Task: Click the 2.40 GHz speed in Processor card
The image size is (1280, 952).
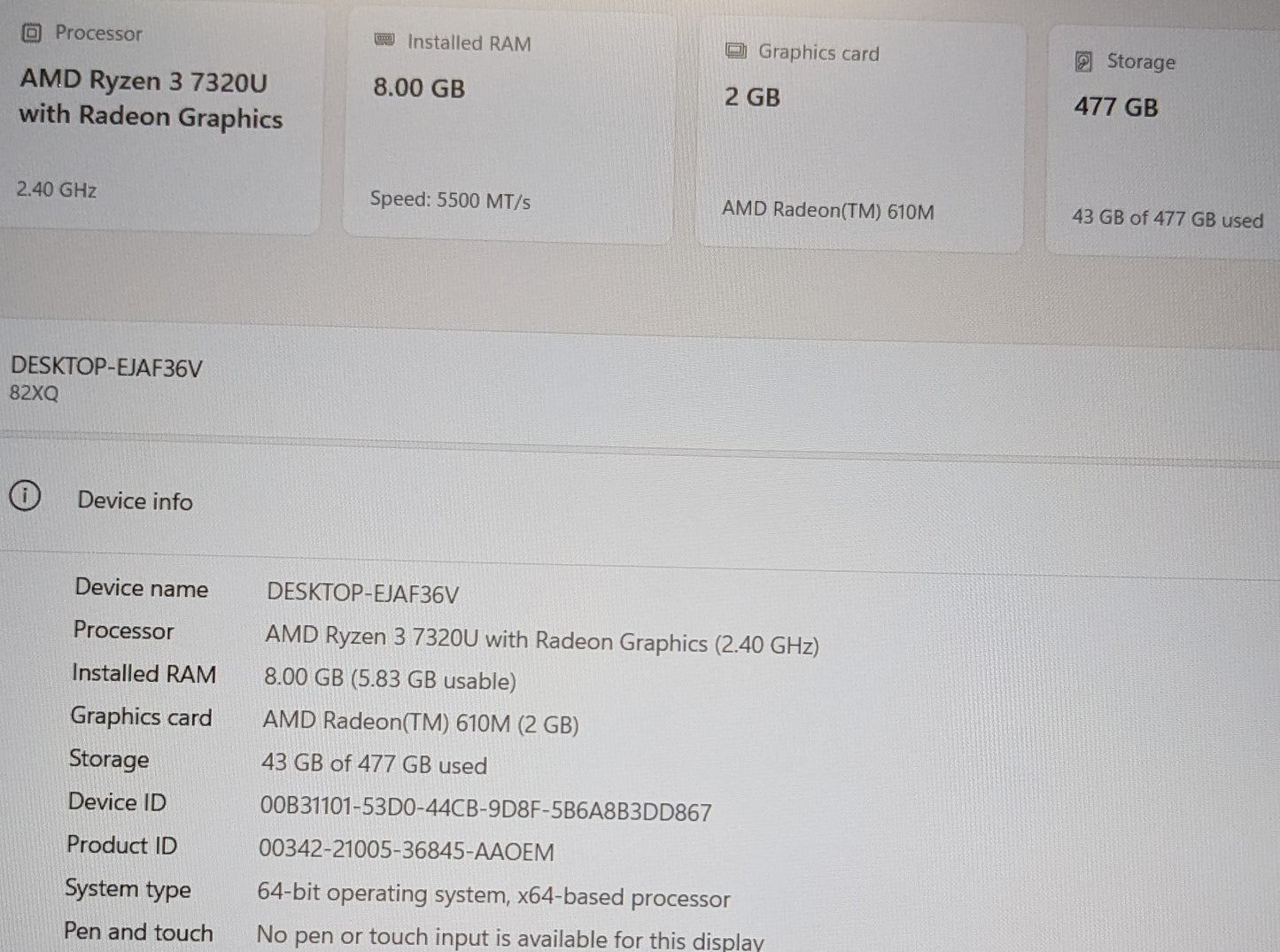Action: pyautogui.click(x=57, y=190)
